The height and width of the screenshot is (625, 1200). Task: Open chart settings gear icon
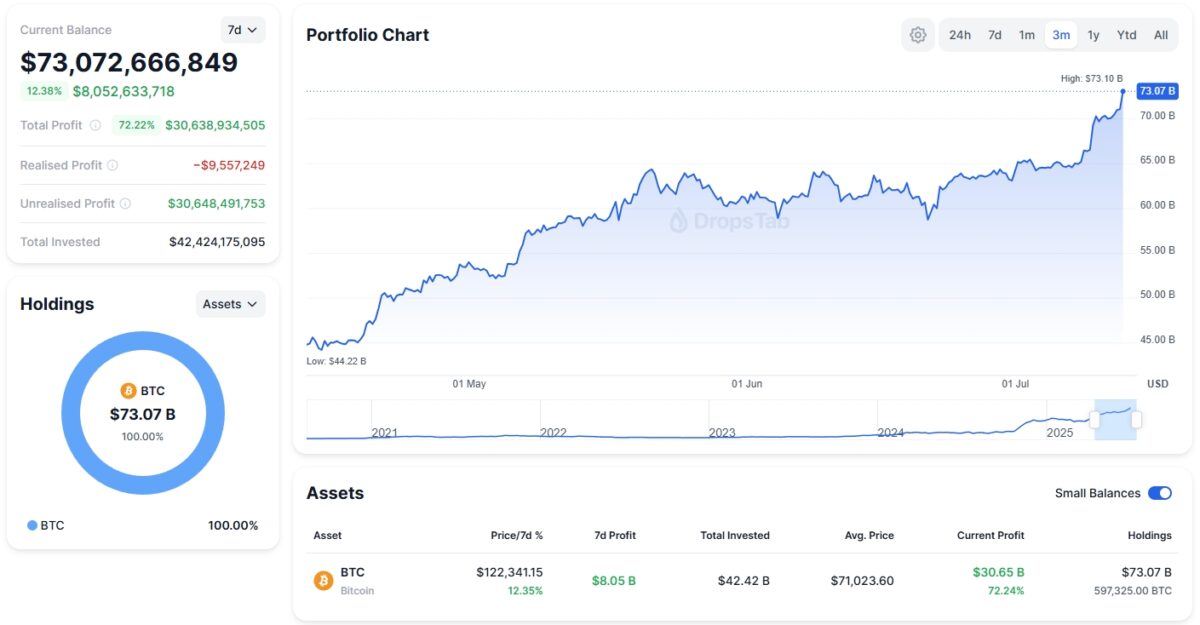[917, 35]
